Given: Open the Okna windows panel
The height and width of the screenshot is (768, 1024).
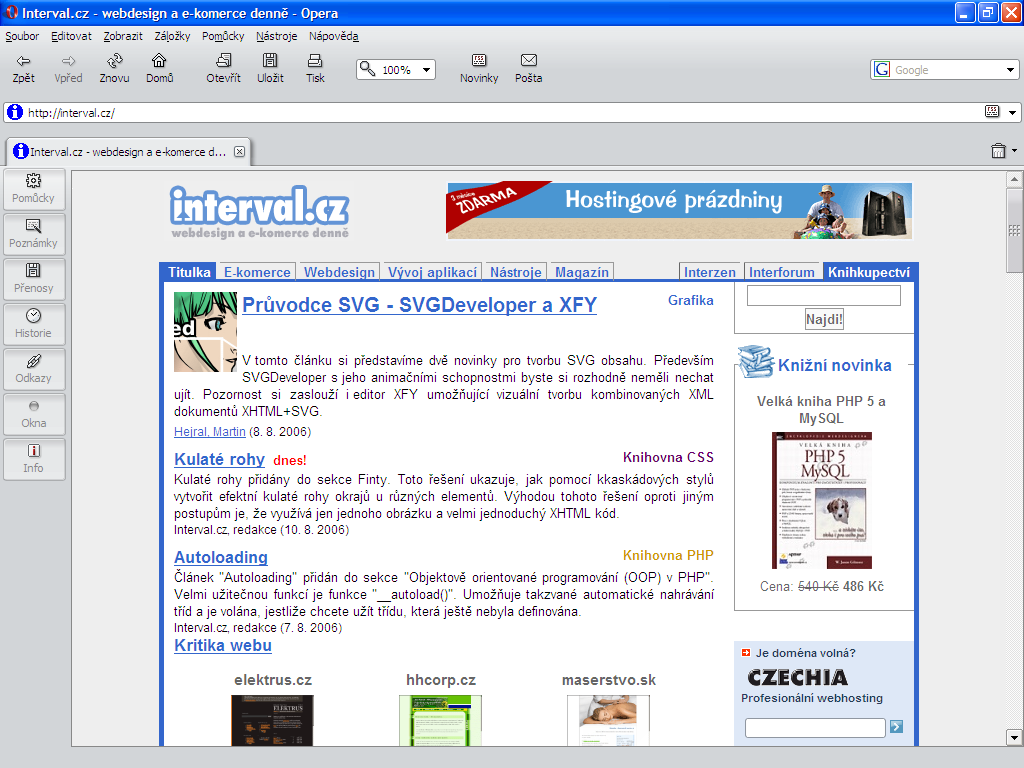Looking at the screenshot, I should tap(34, 414).
